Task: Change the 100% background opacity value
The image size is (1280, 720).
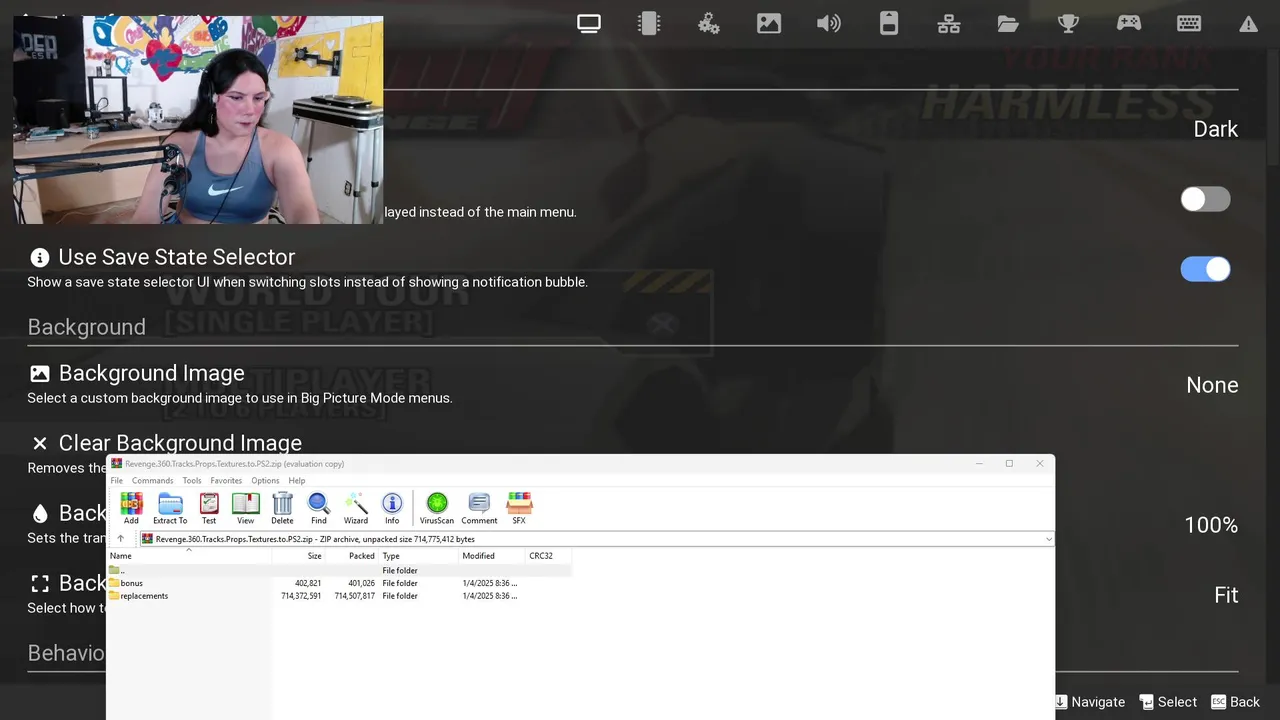Action: pyautogui.click(x=1211, y=525)
